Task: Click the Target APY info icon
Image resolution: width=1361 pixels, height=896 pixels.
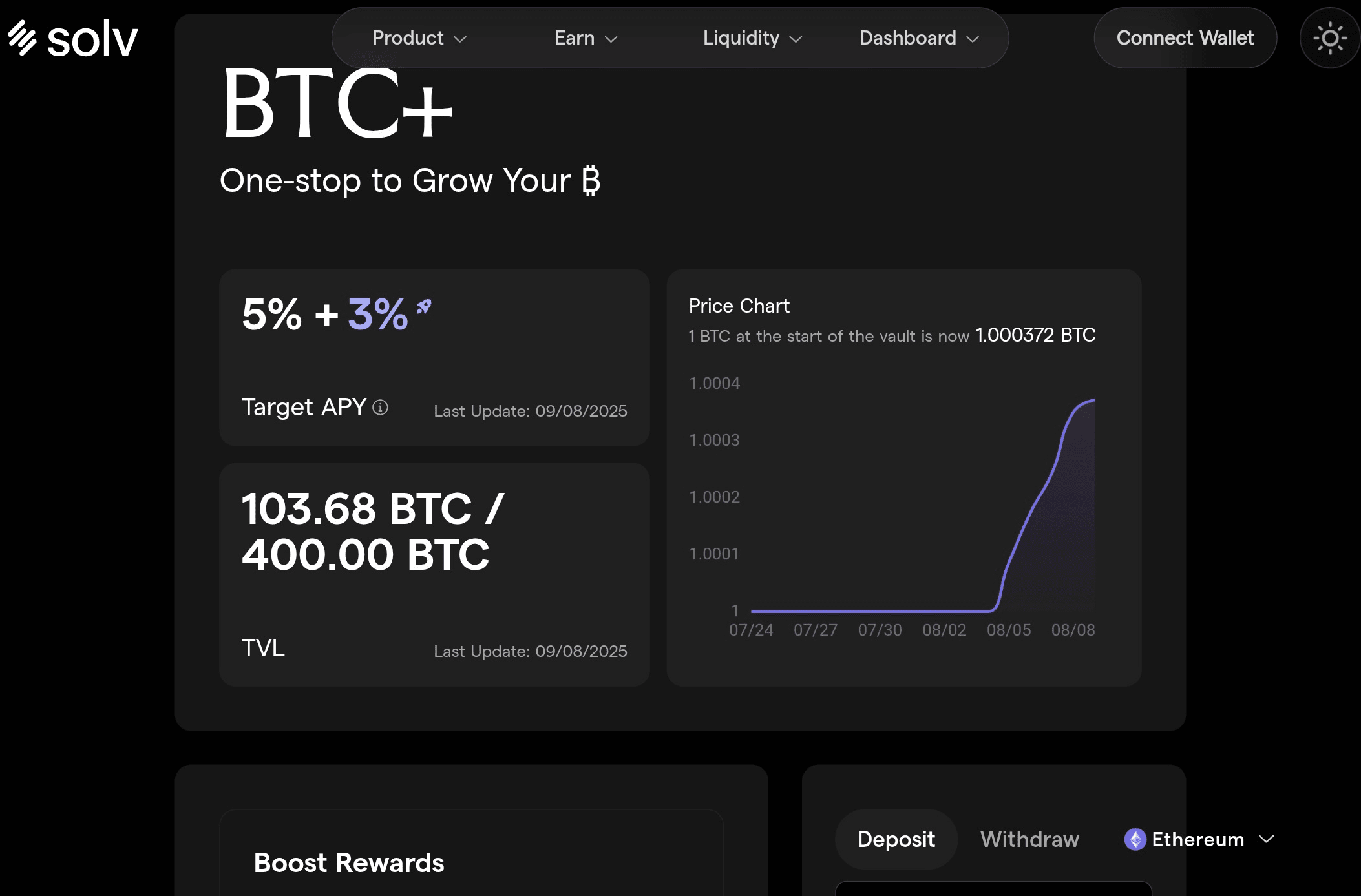Action: click(x=381, y=407)
